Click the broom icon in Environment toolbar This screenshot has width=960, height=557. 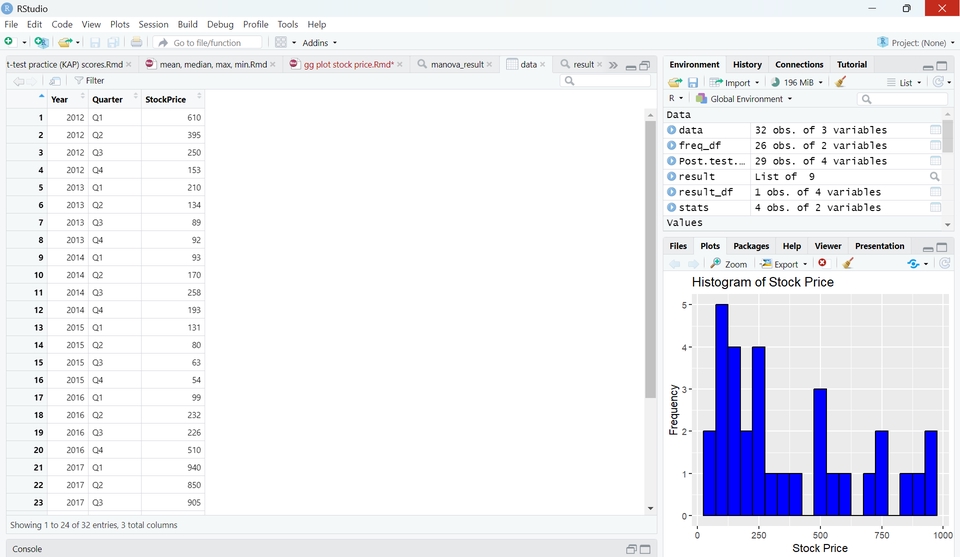click(840, 82)
